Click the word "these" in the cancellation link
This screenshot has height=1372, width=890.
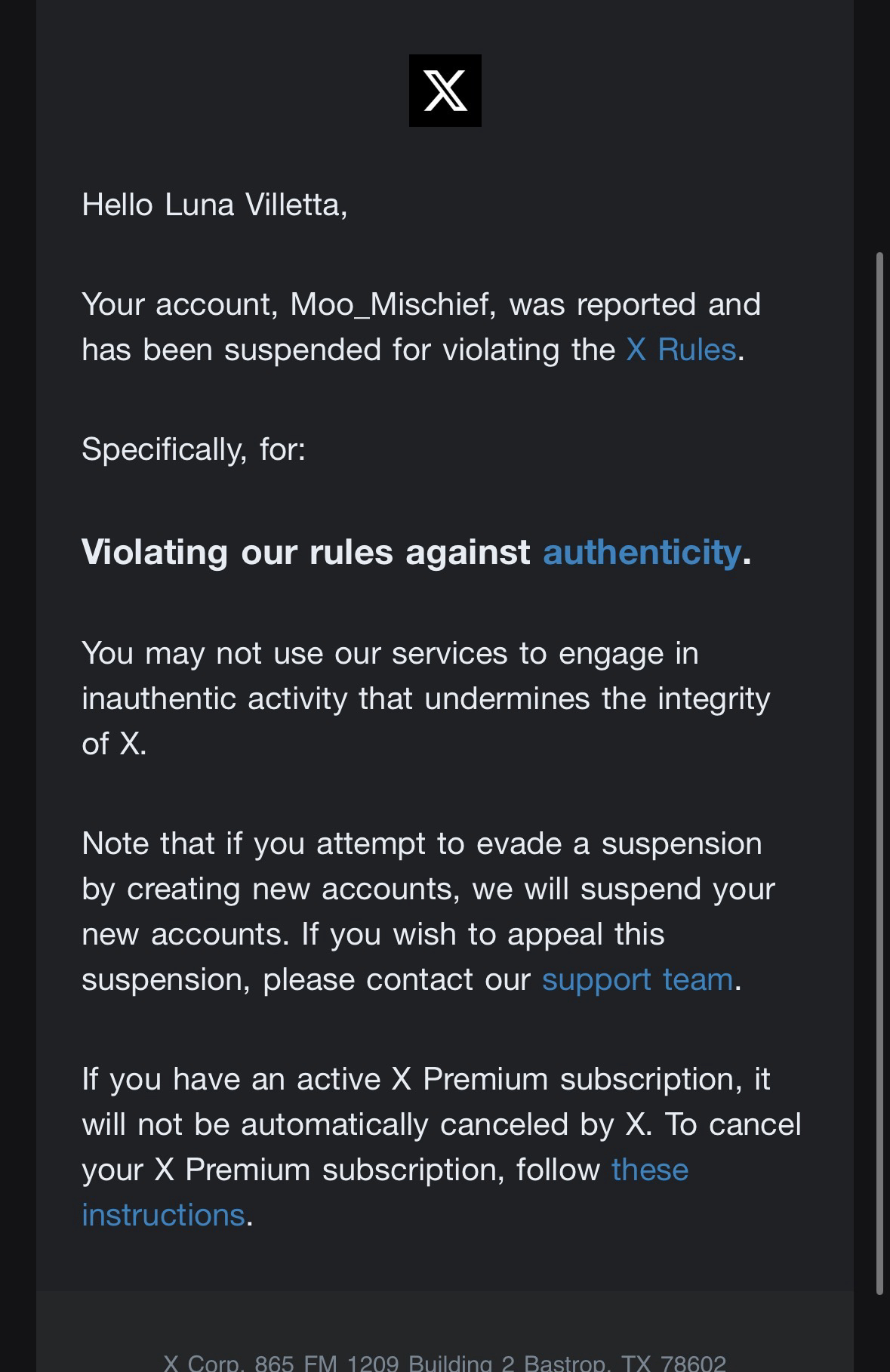(650, 1170)
